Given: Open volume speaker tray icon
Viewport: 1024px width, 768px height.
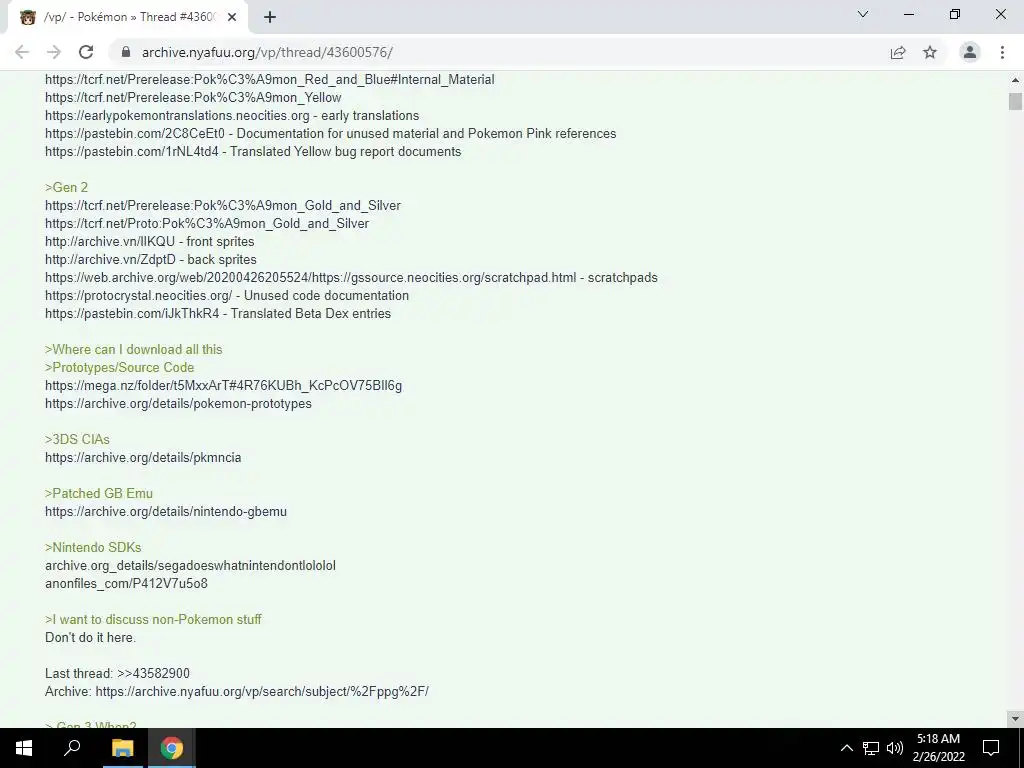Looking at the screenshot, I should click(x=895, y=748).
